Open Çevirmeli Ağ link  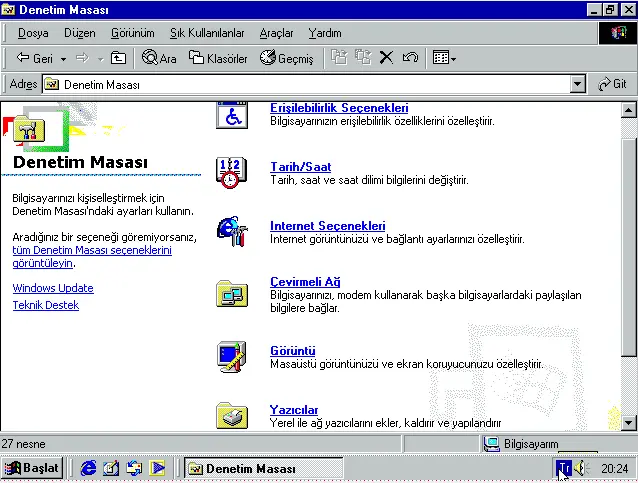305,282
